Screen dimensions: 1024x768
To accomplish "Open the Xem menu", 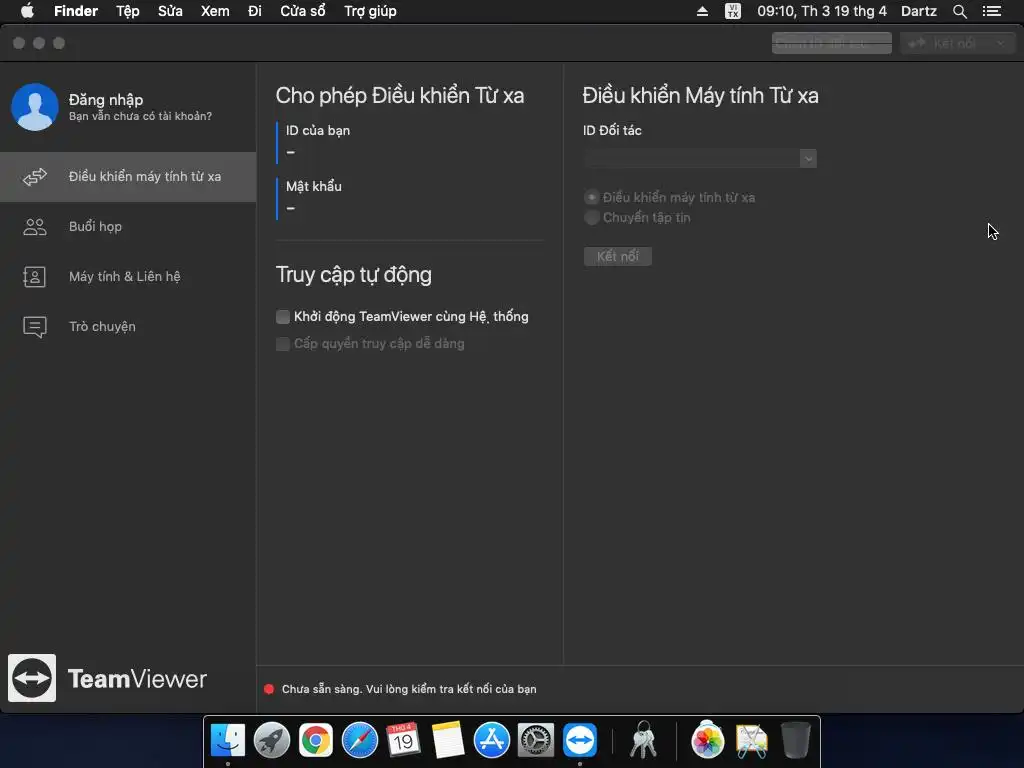I will (x=215, y=11).
